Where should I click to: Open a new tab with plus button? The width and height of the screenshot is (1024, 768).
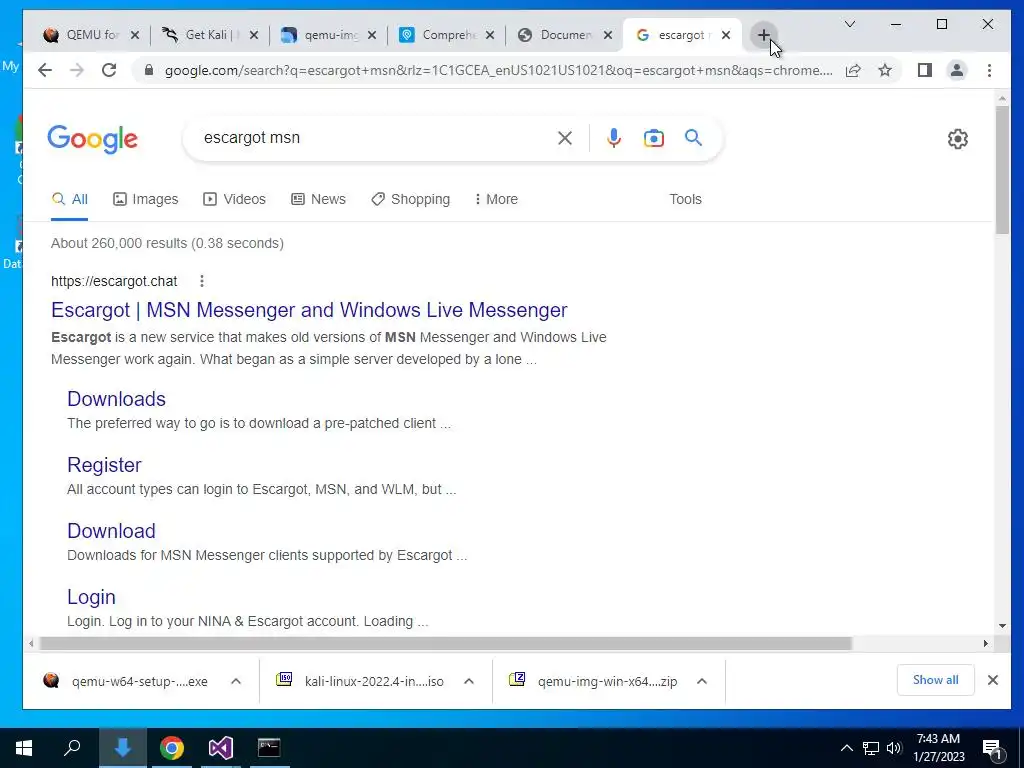(x=763, y=35)
